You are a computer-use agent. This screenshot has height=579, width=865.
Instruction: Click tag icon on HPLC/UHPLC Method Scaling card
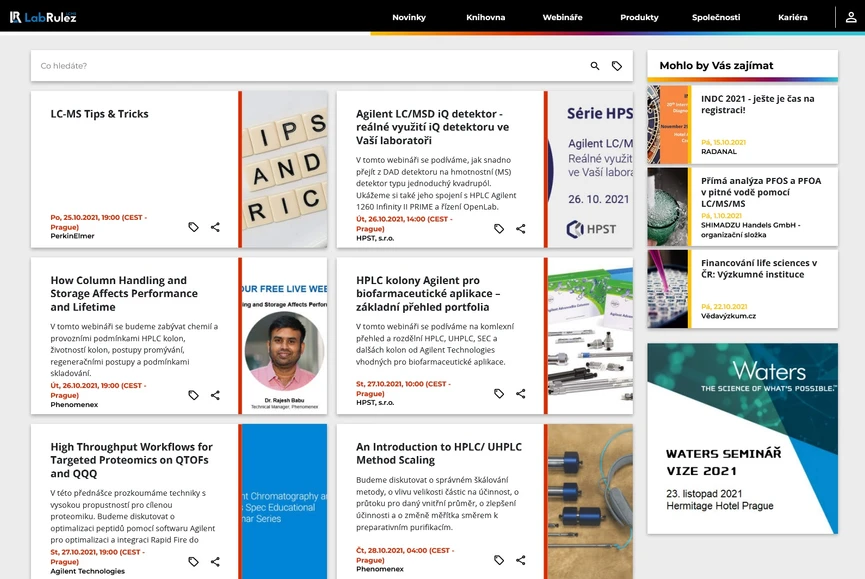click(x=499, y=560)
